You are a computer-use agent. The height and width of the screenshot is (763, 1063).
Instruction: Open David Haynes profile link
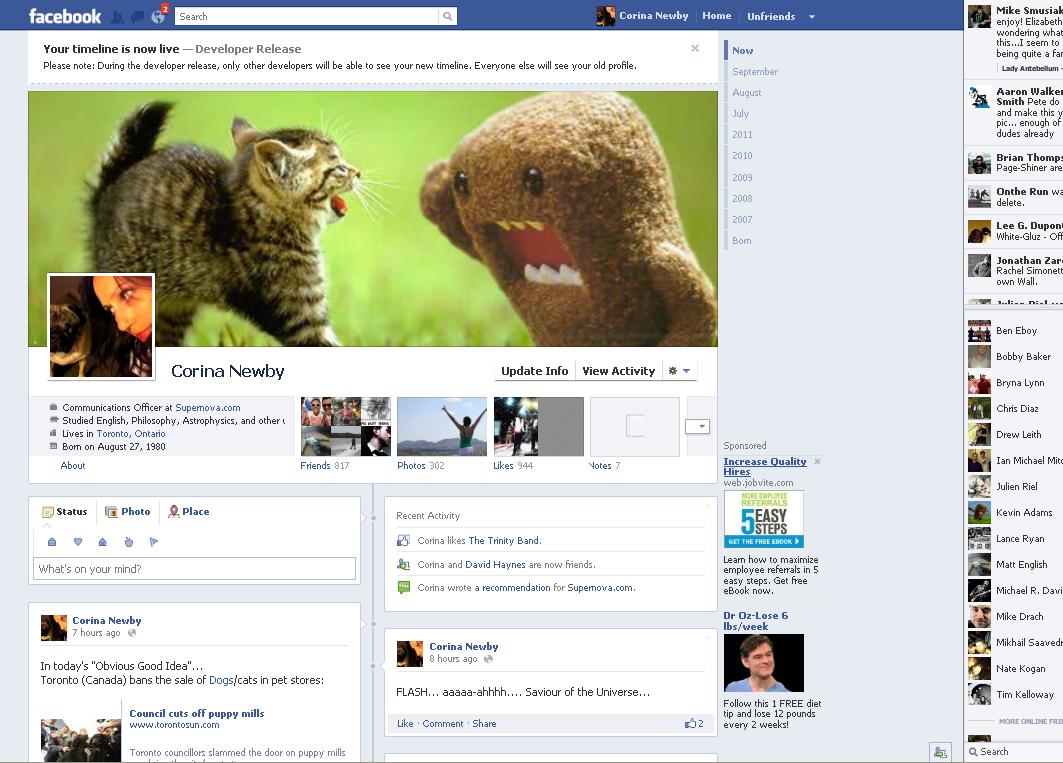click(x=495, y=564)
